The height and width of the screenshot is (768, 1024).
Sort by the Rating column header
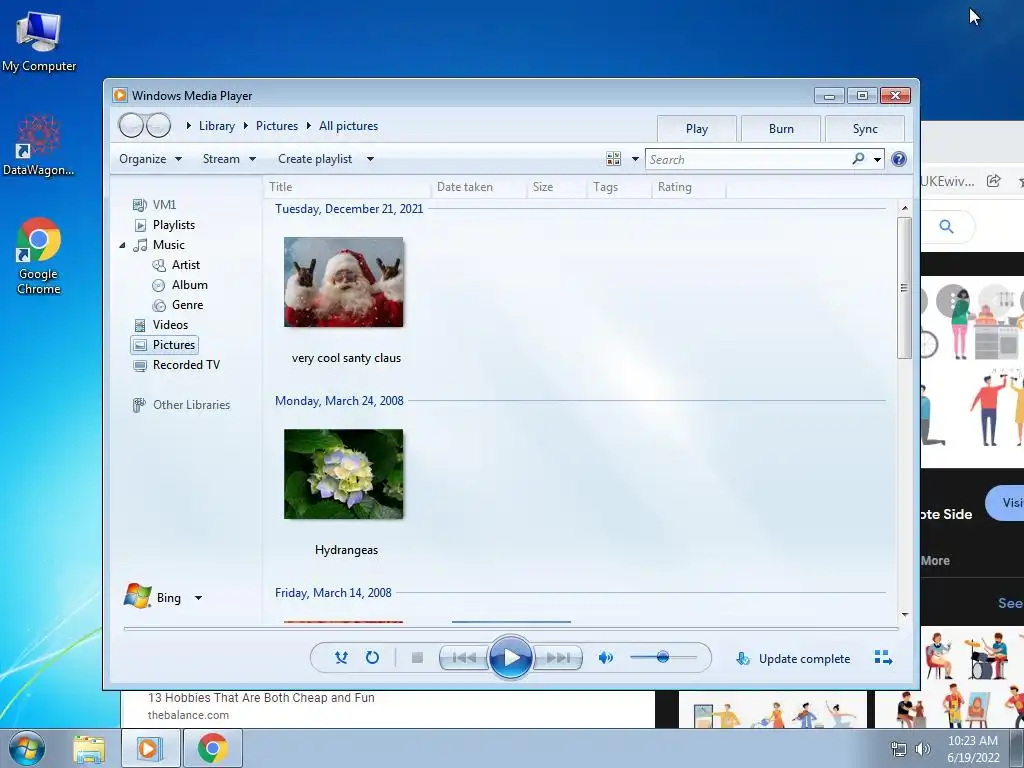[x=688, y=187]
